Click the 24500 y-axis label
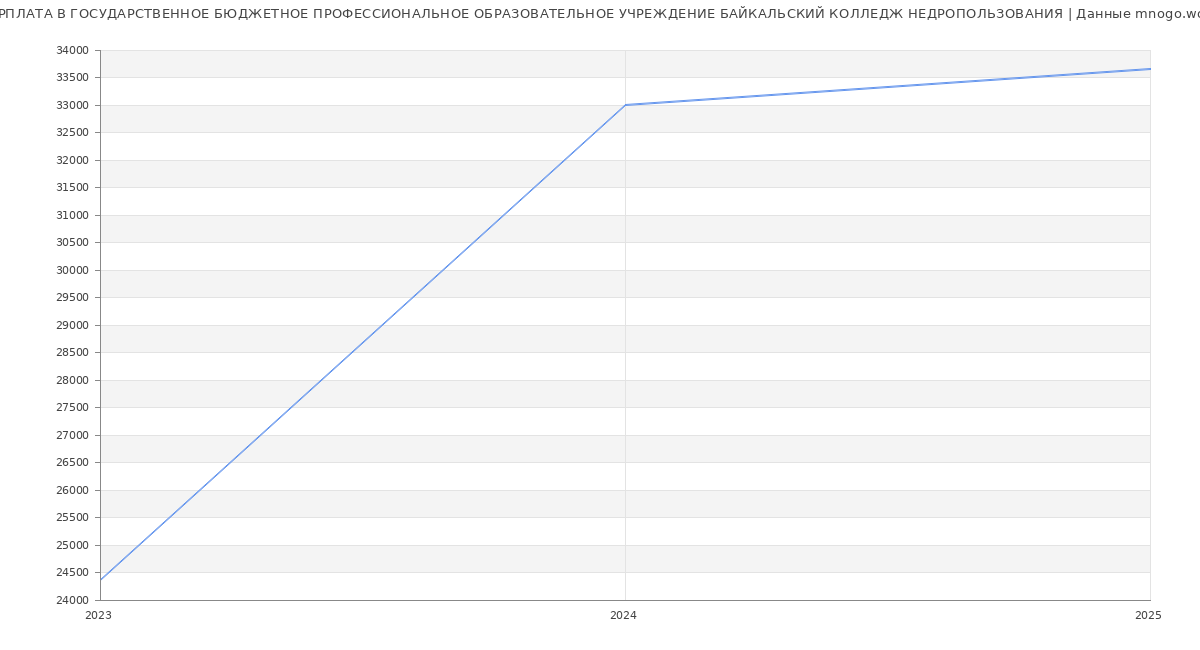The image size is (1200, 650). click(74, 573)
